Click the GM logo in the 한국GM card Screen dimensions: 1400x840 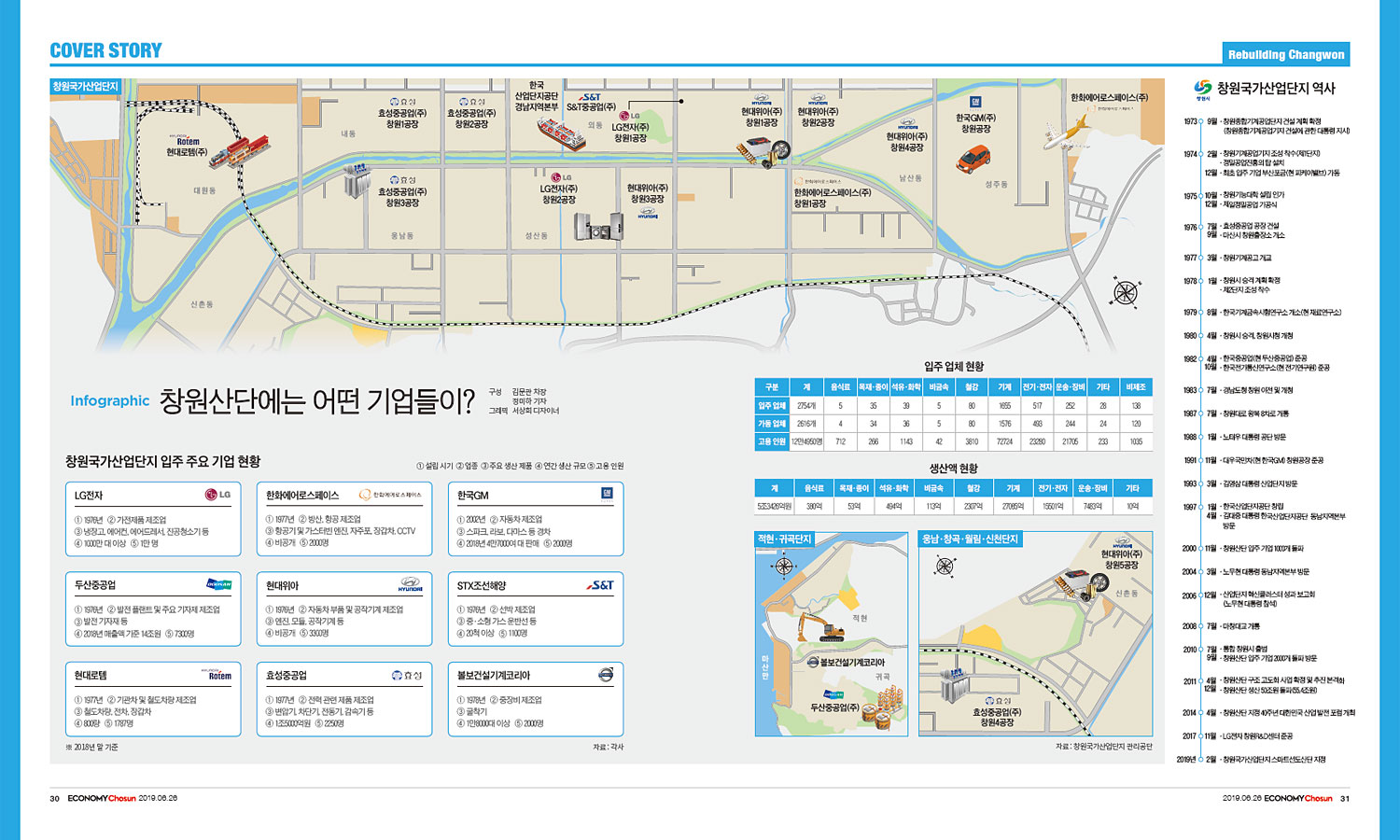click(608, 493)
